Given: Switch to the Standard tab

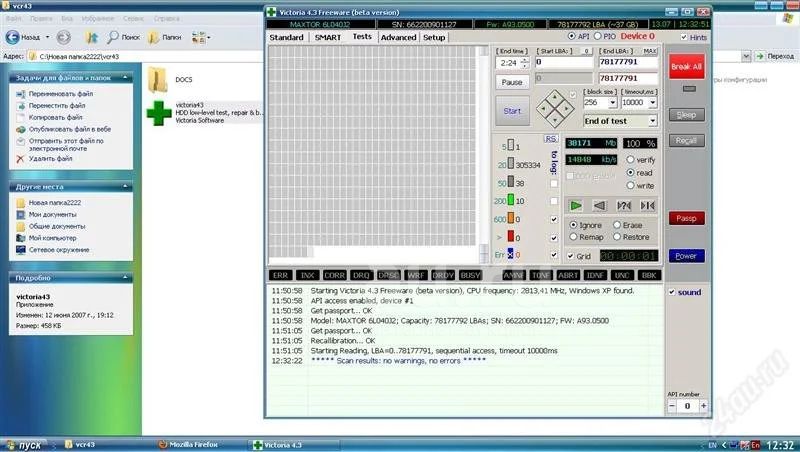Looking at the screenshot, I should (286, 37).
